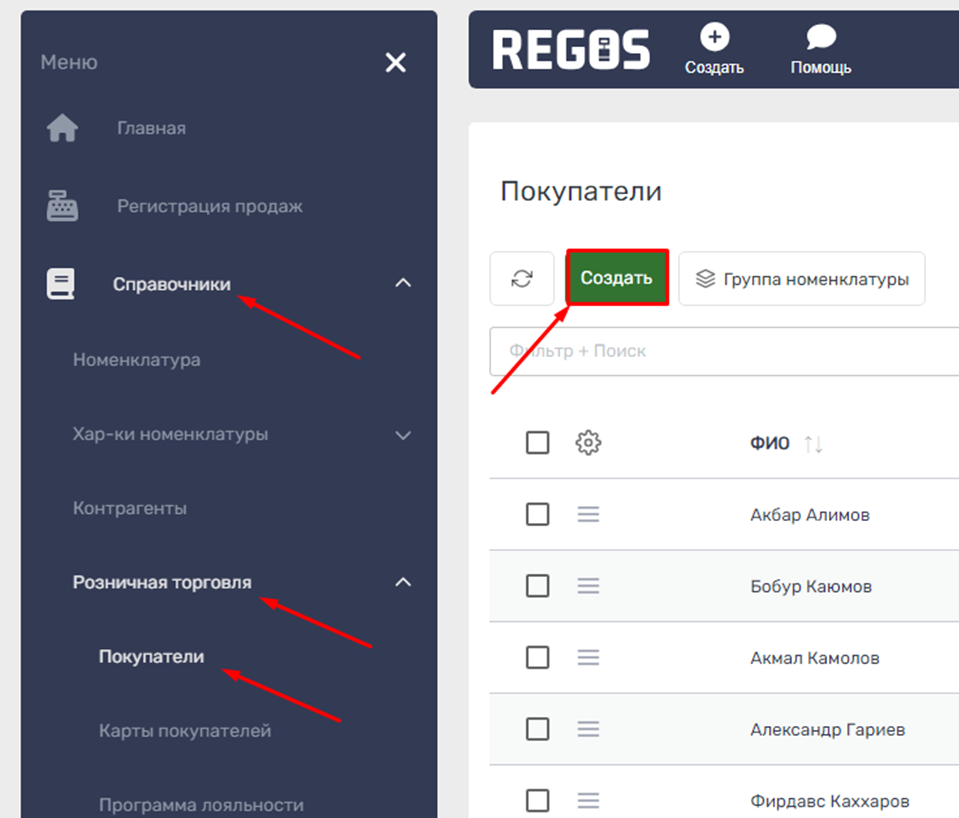Click the plus Создать icon in top bar
The width and height of the screenshot is (959, 818).
coord(714,38)
